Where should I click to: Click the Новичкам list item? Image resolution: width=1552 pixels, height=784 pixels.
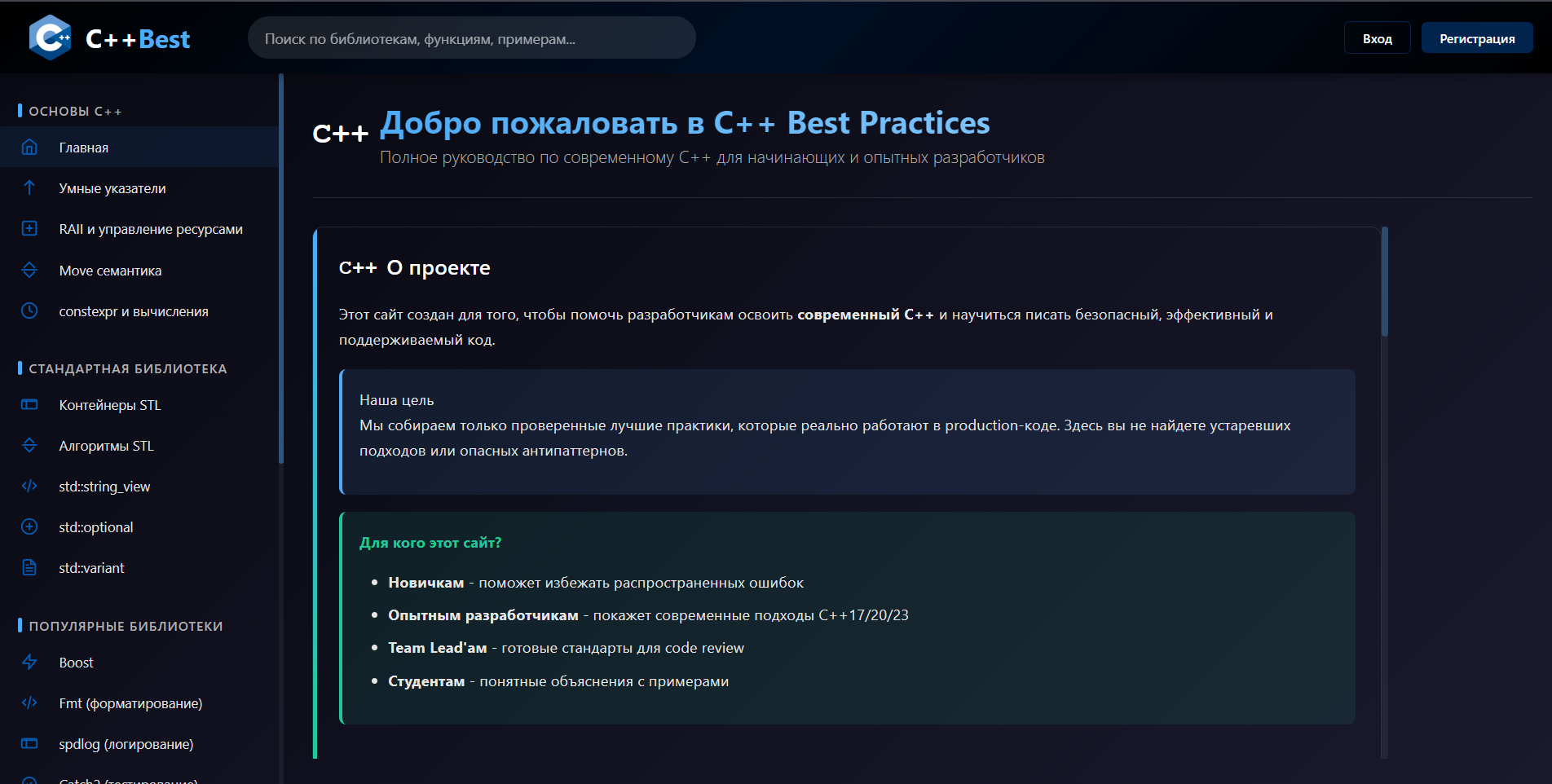[596, 583]
